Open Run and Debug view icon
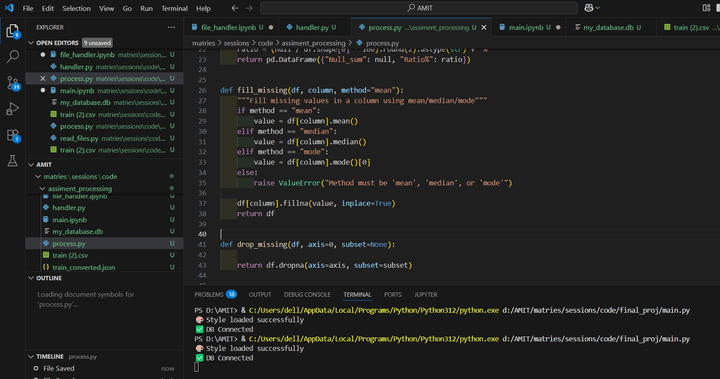The image size is (720, 379). [12, 109]
